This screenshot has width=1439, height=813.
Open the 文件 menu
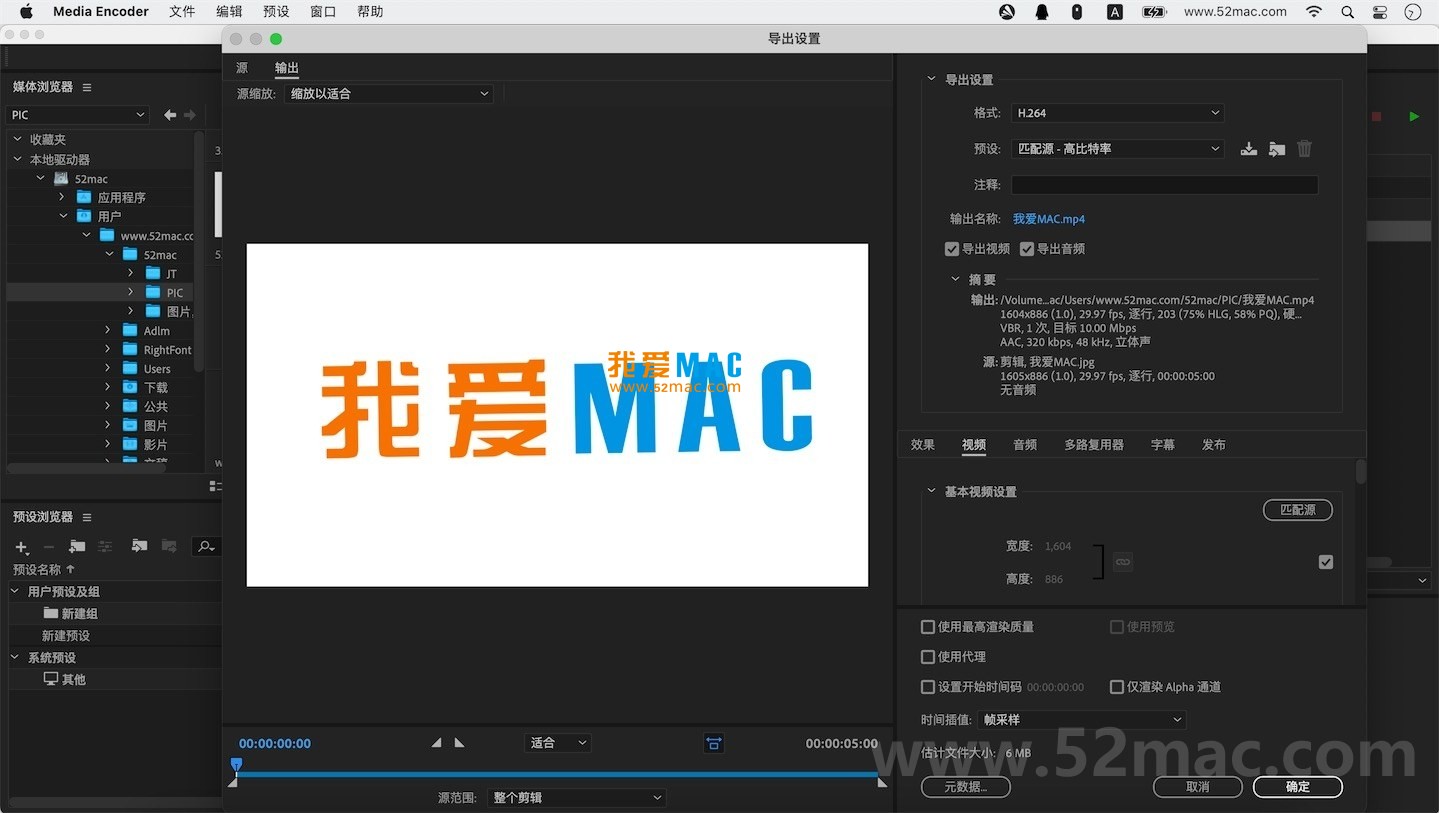[182, 12]
